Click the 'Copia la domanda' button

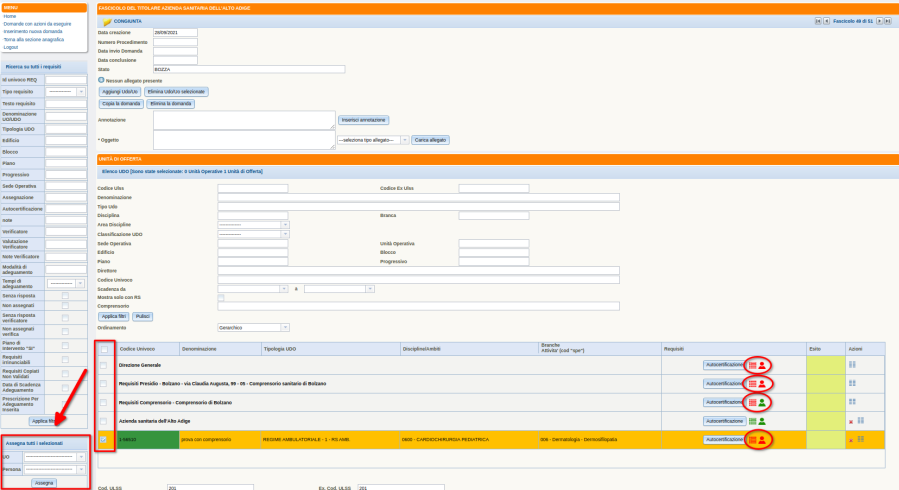(120, 103)
